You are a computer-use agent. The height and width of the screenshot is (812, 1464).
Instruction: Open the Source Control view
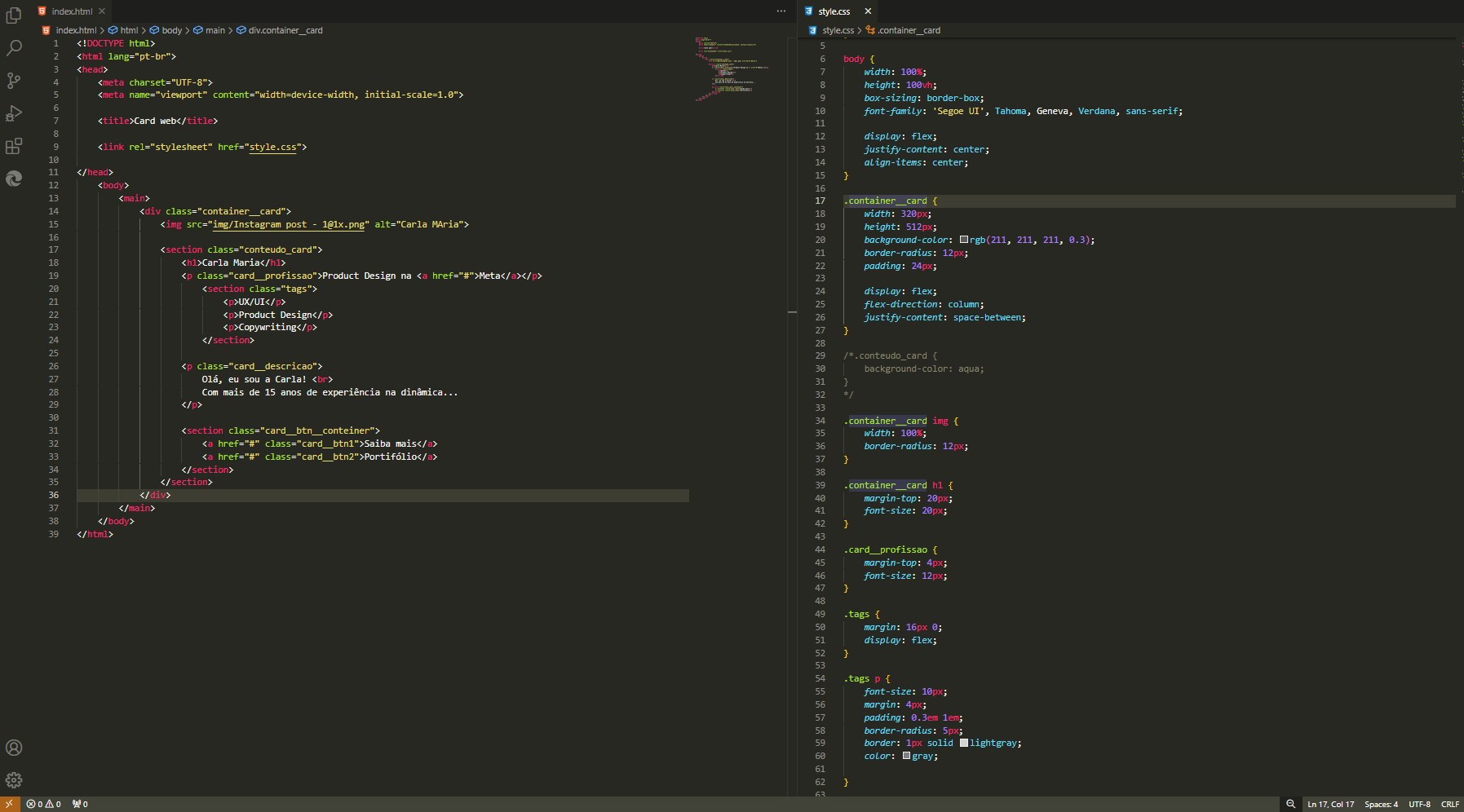(14, 81)
